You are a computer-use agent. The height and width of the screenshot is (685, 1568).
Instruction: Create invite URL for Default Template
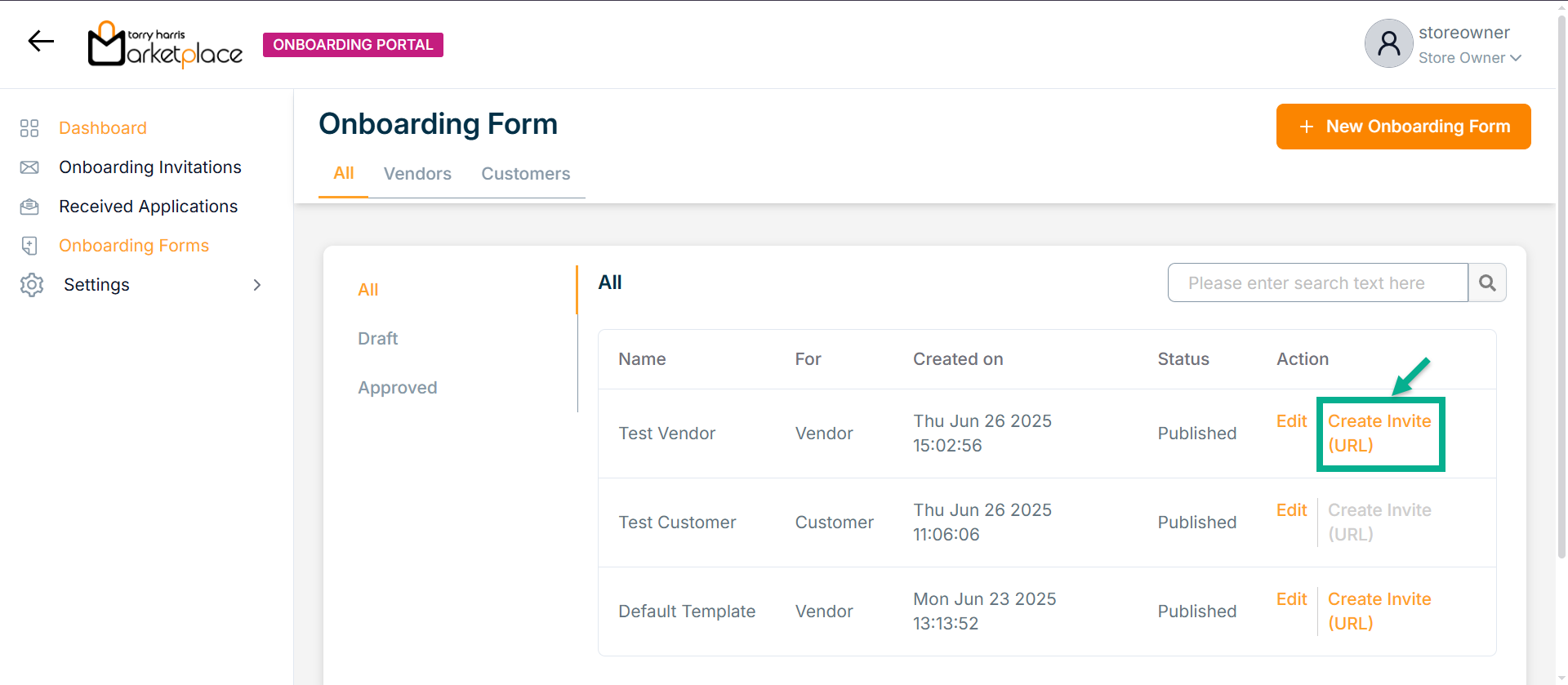click(1379, 611)
